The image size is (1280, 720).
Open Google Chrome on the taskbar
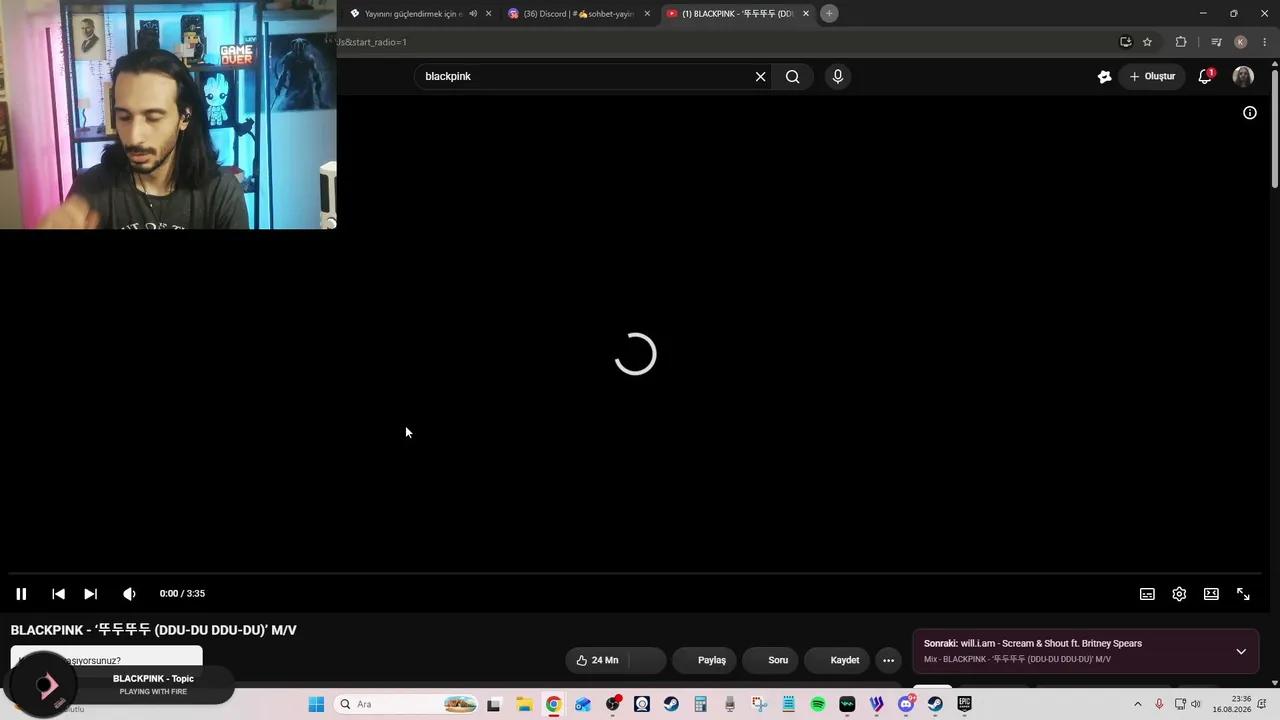coord(553,704)
